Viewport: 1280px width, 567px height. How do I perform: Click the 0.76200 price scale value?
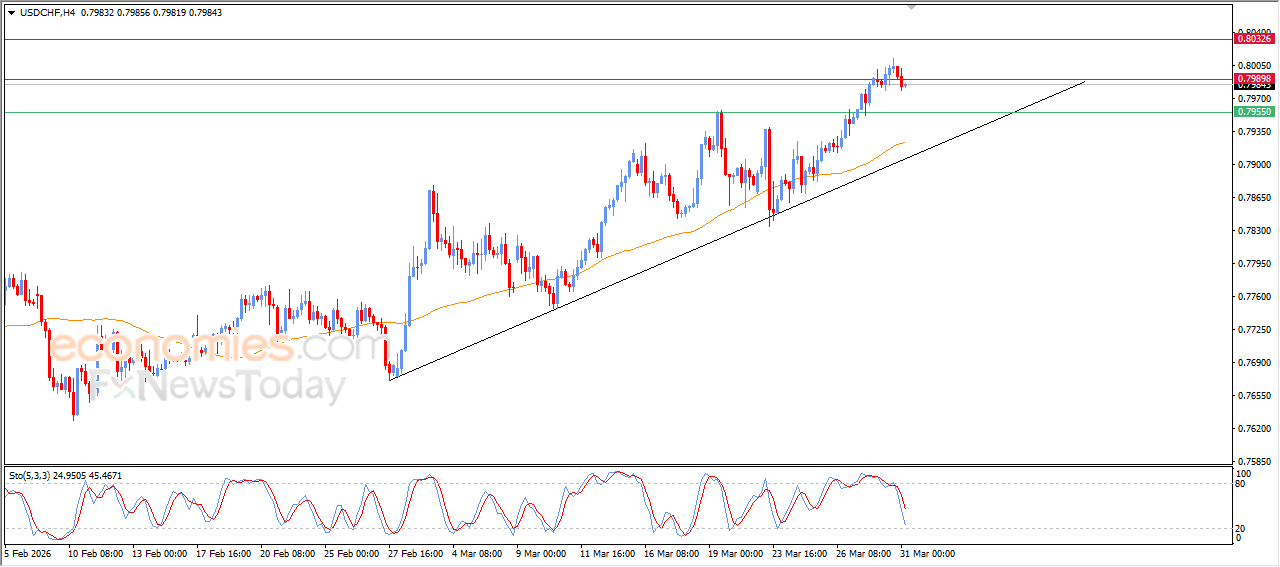(1255, 429)
